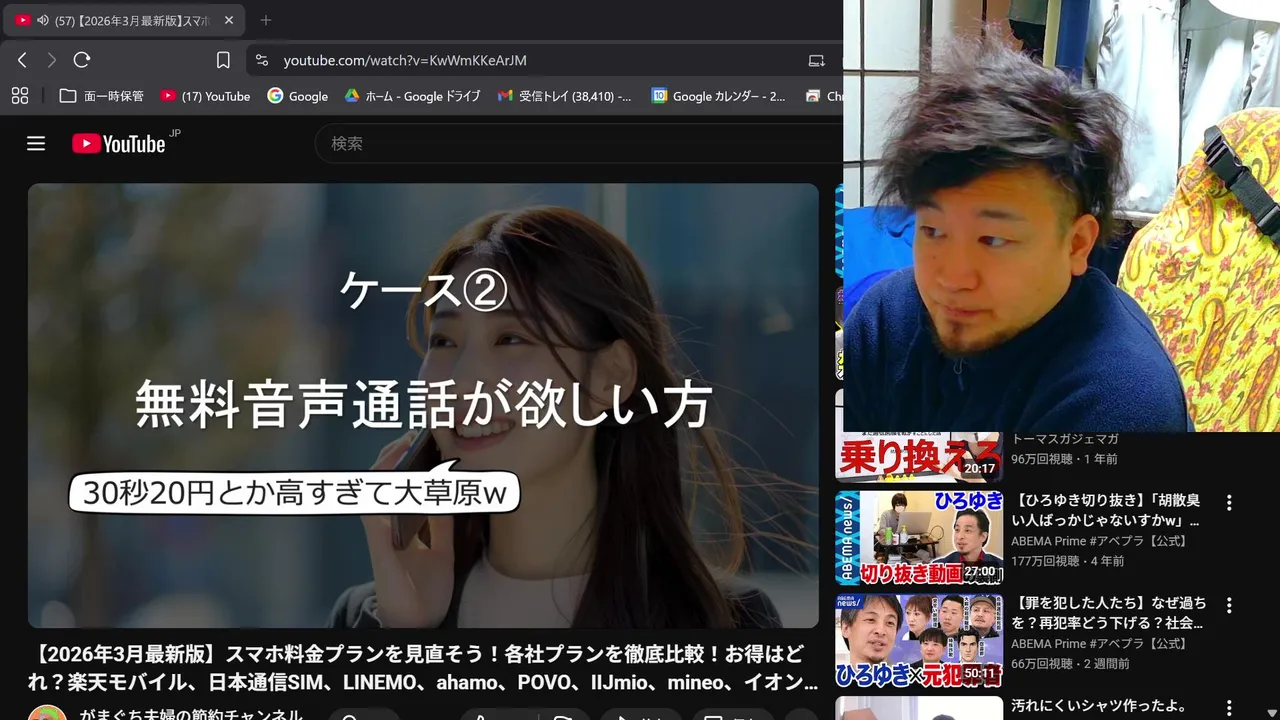
Task: Click the がまぐち夫婦 channel avatar
Action: (x=47, y=713)
